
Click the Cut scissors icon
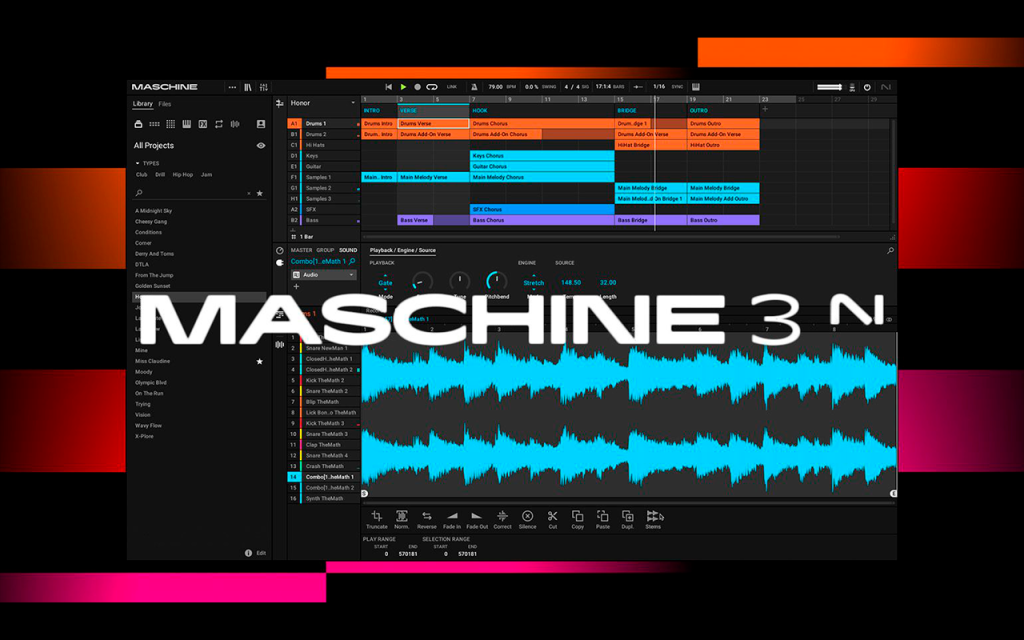(552, 520)
